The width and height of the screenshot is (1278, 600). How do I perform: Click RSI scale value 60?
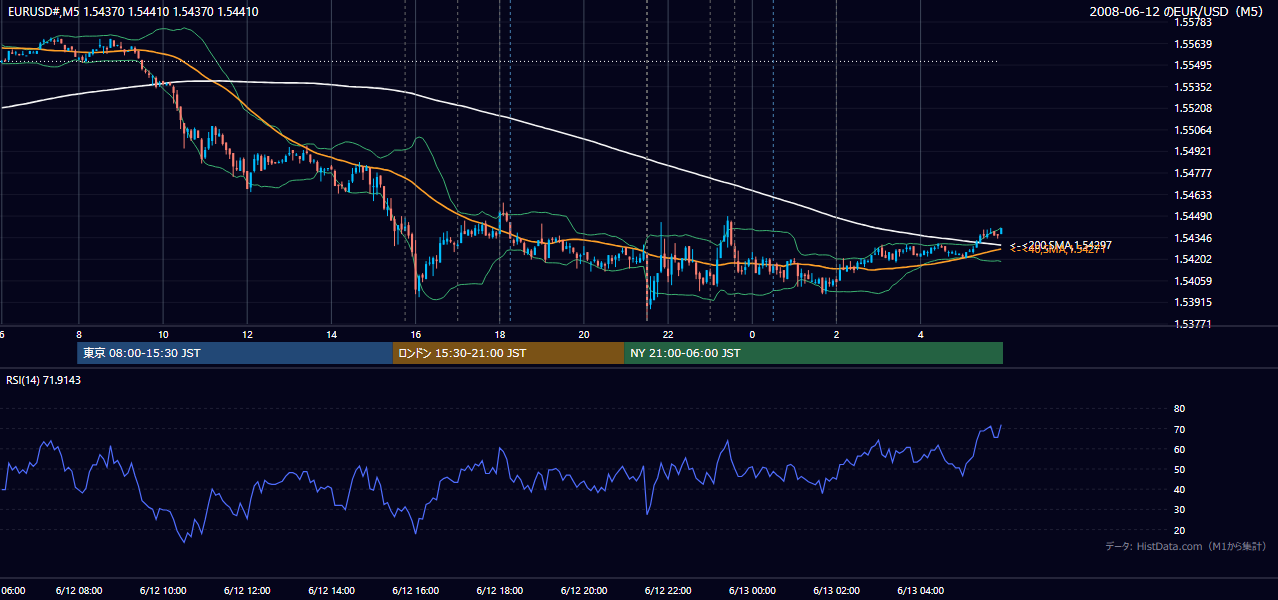click(x=1179, y=449)
